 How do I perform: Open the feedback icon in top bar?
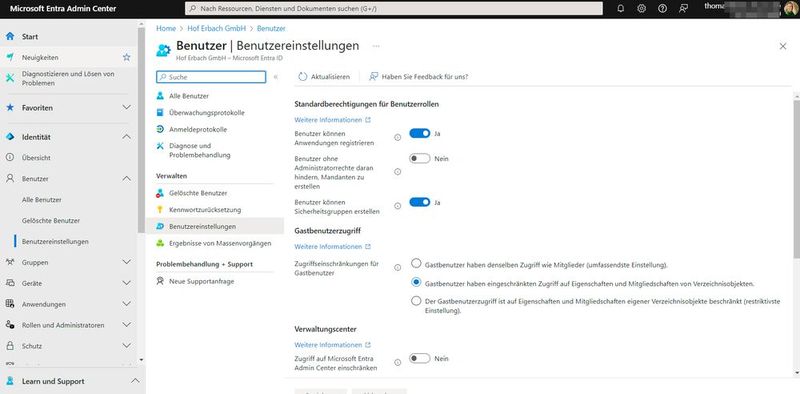point(683,9)
